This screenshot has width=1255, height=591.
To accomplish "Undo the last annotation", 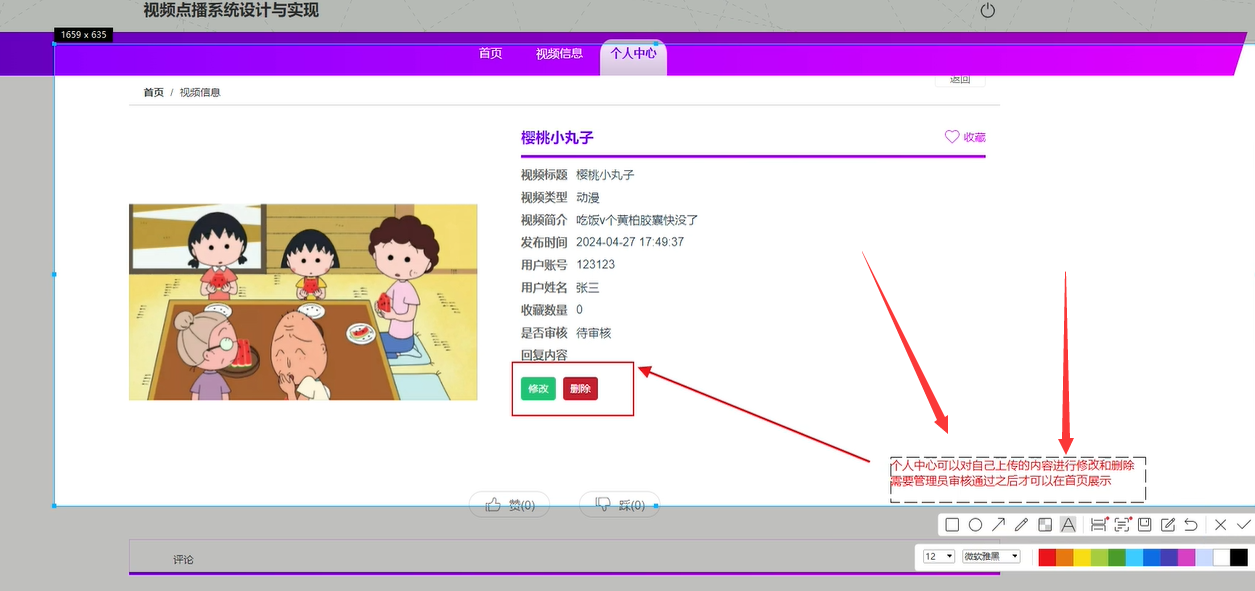I will pyautogui.click(x=1191, y=525).
